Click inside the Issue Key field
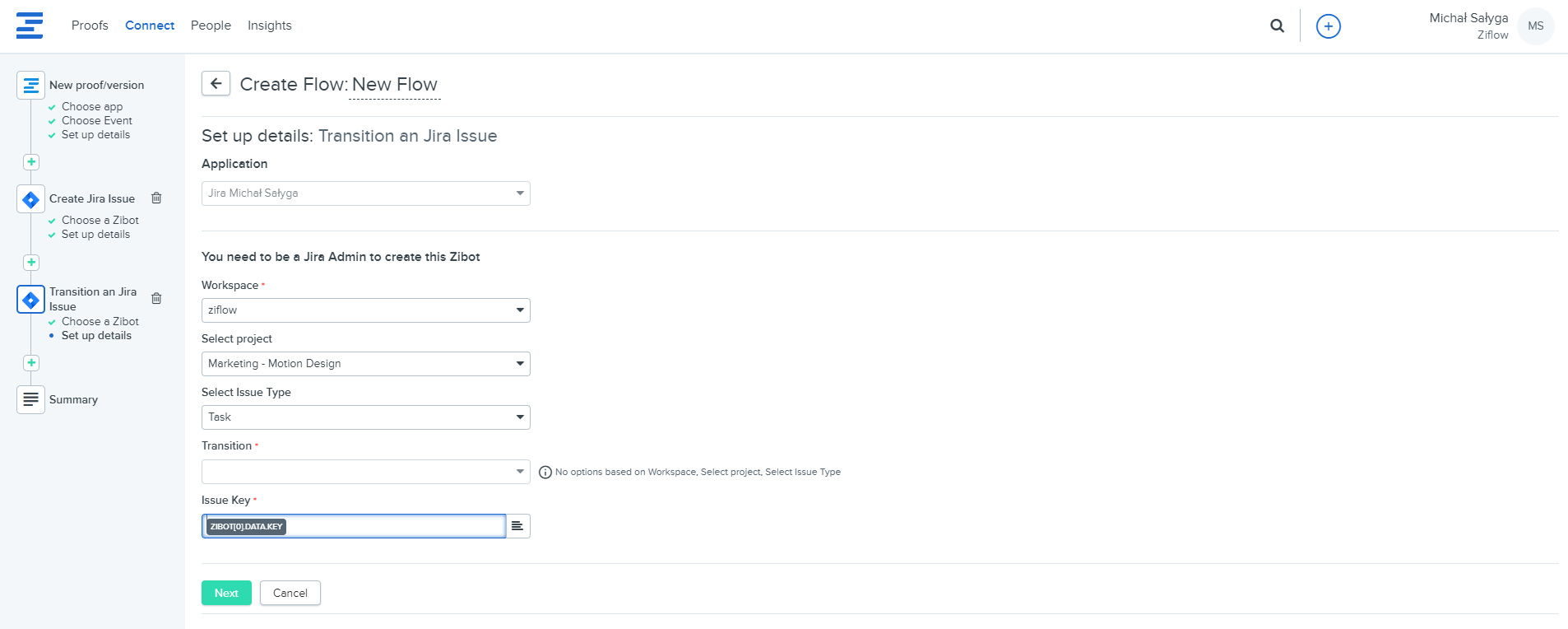1568x629 pixels. 395,526
